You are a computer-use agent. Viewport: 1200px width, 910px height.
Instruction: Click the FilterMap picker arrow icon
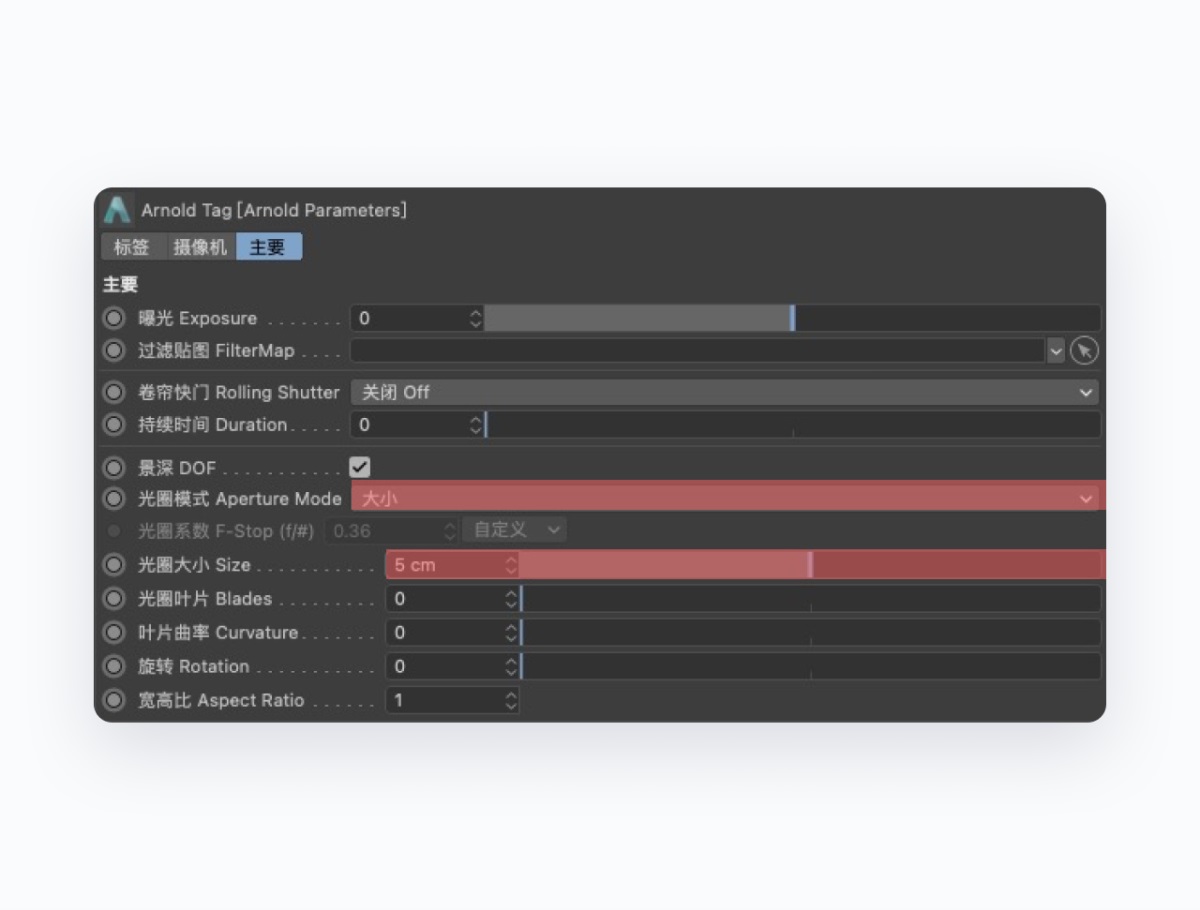pos(1084,351)
